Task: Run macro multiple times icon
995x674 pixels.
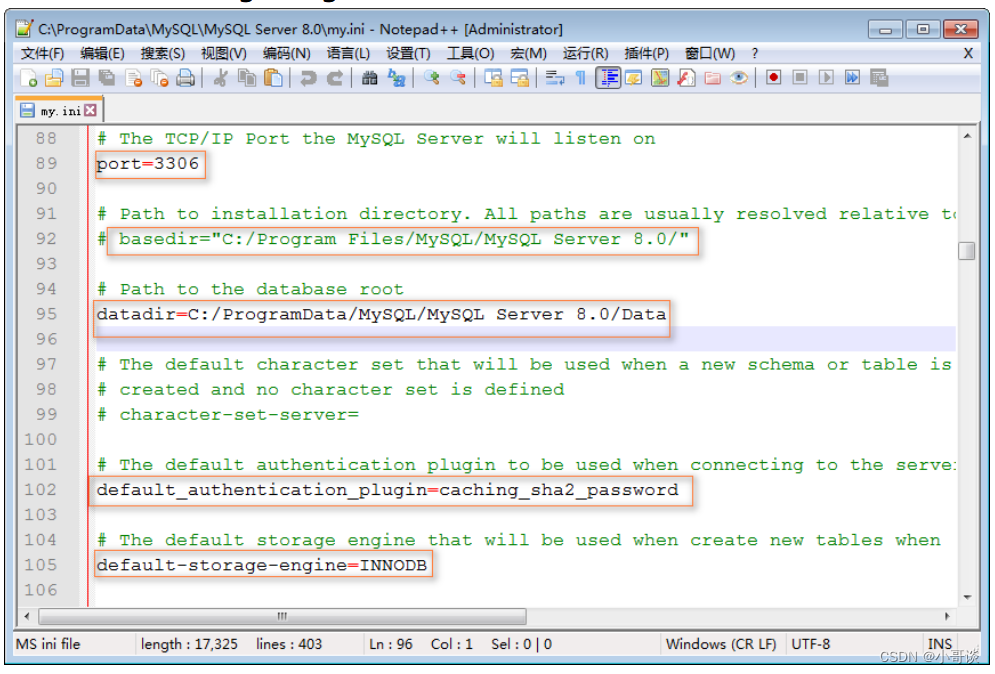Action: coord(852,77)
